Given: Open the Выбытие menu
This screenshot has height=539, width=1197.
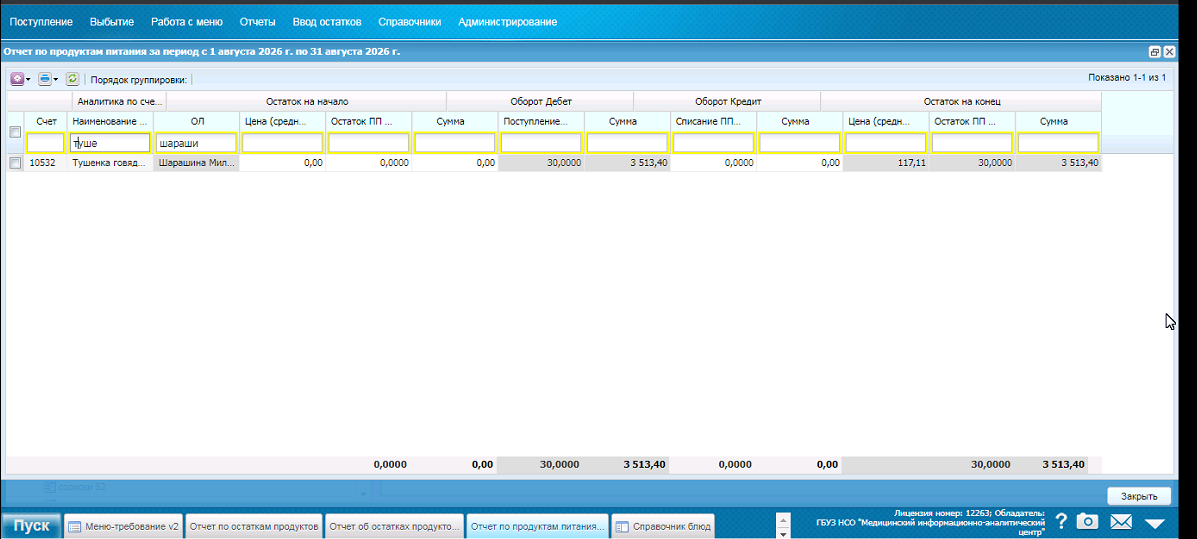Looking at the screenshot, I should [x=111, y=22].
